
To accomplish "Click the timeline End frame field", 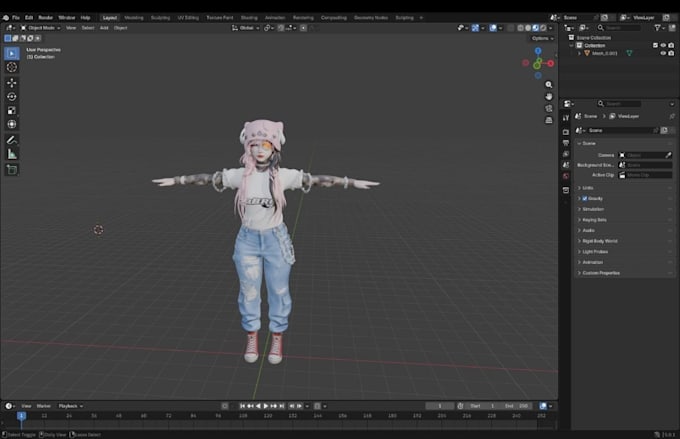I will coord(517,406).
